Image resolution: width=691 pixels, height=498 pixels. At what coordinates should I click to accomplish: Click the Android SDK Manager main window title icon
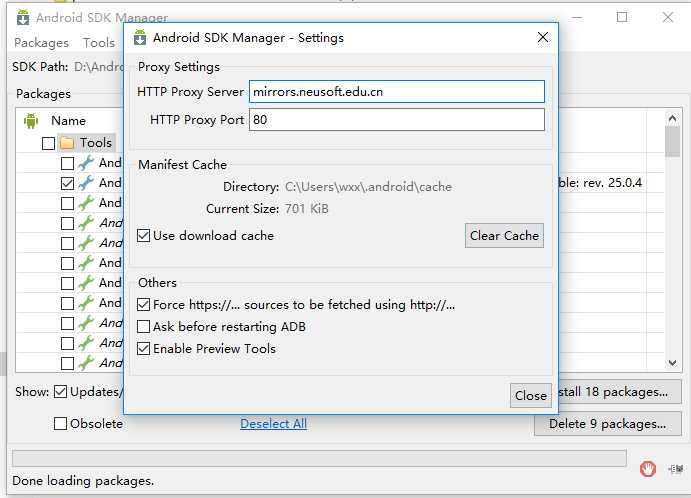click(x=23, y=18)
